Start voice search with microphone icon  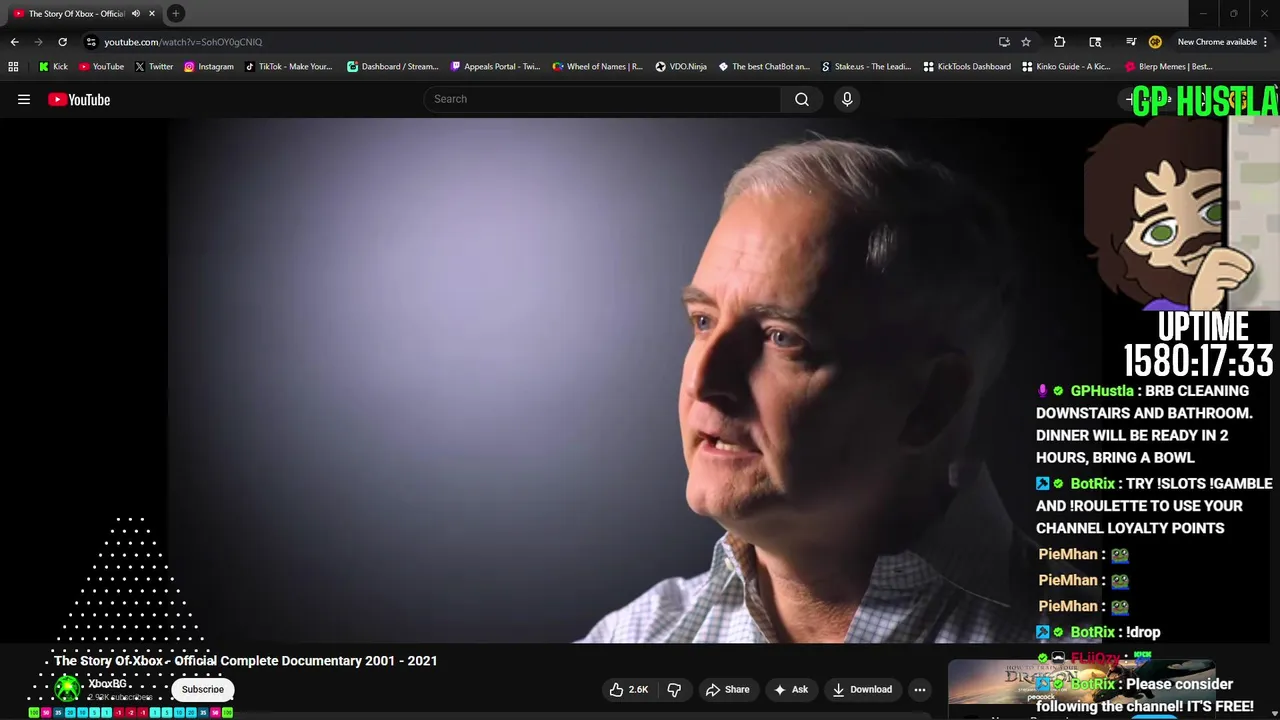tap(847, 99)
